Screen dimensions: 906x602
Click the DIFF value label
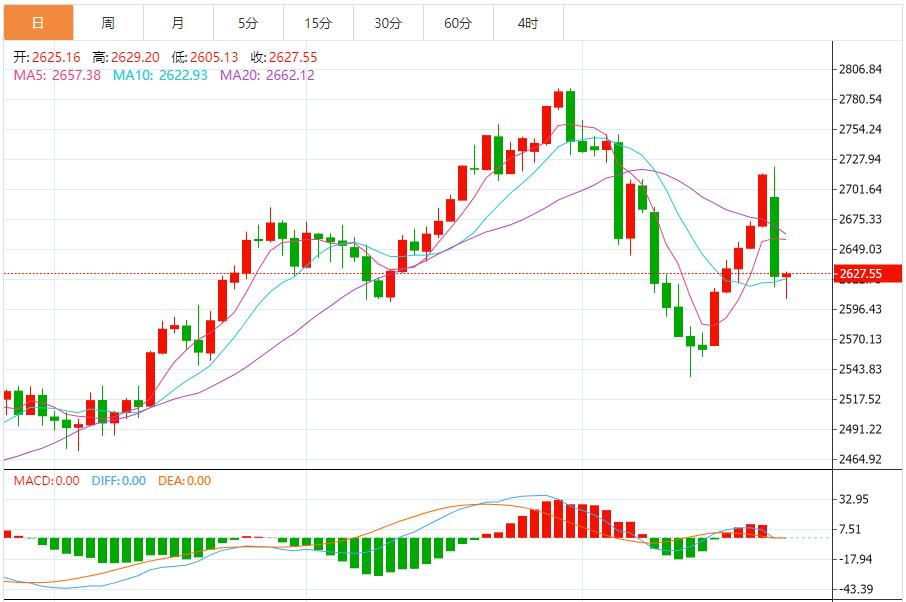(118, 481)
